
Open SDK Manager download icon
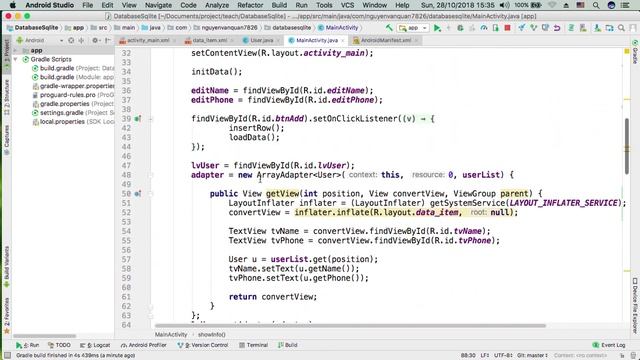598,28
